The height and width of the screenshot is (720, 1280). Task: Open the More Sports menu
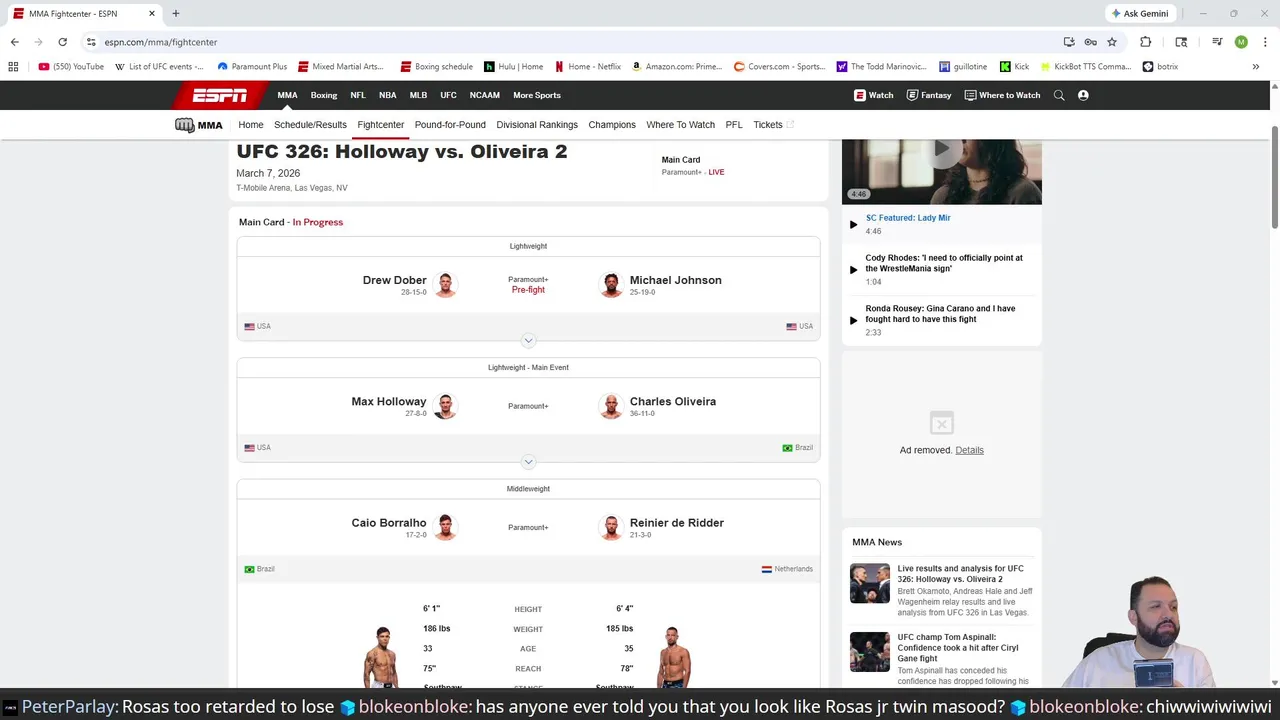[537, 95]
